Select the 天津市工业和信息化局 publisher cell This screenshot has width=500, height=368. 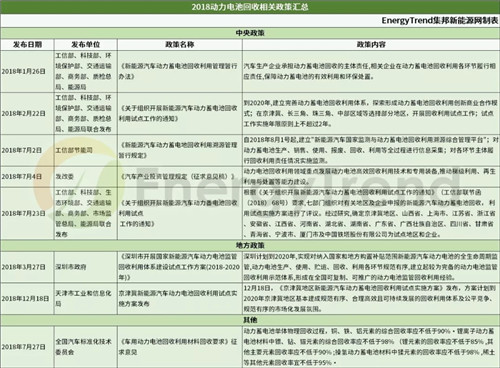click(x=86, y=299)
